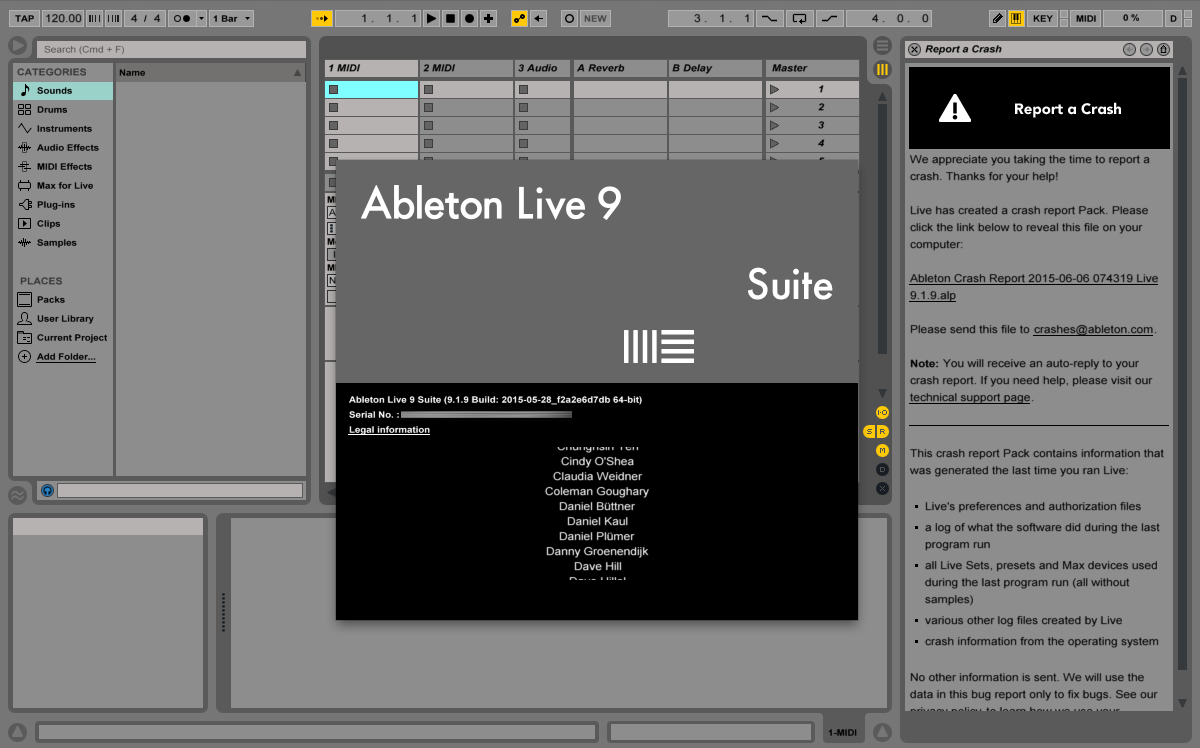Screen dimensions: 1200x748
Task: Open the technical support page link
Action: tap(969, 398)
